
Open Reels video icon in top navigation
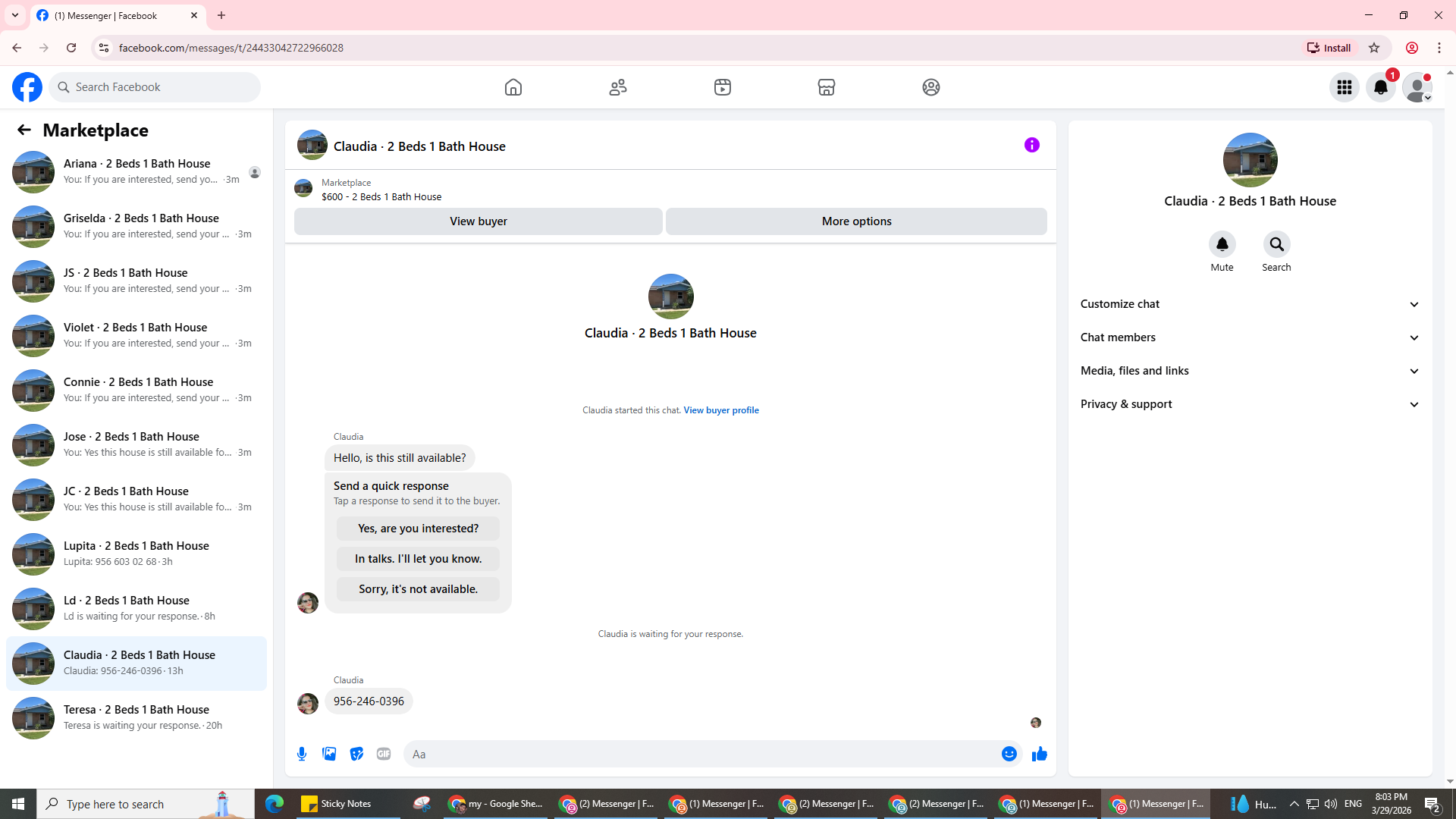coord(723,87)
